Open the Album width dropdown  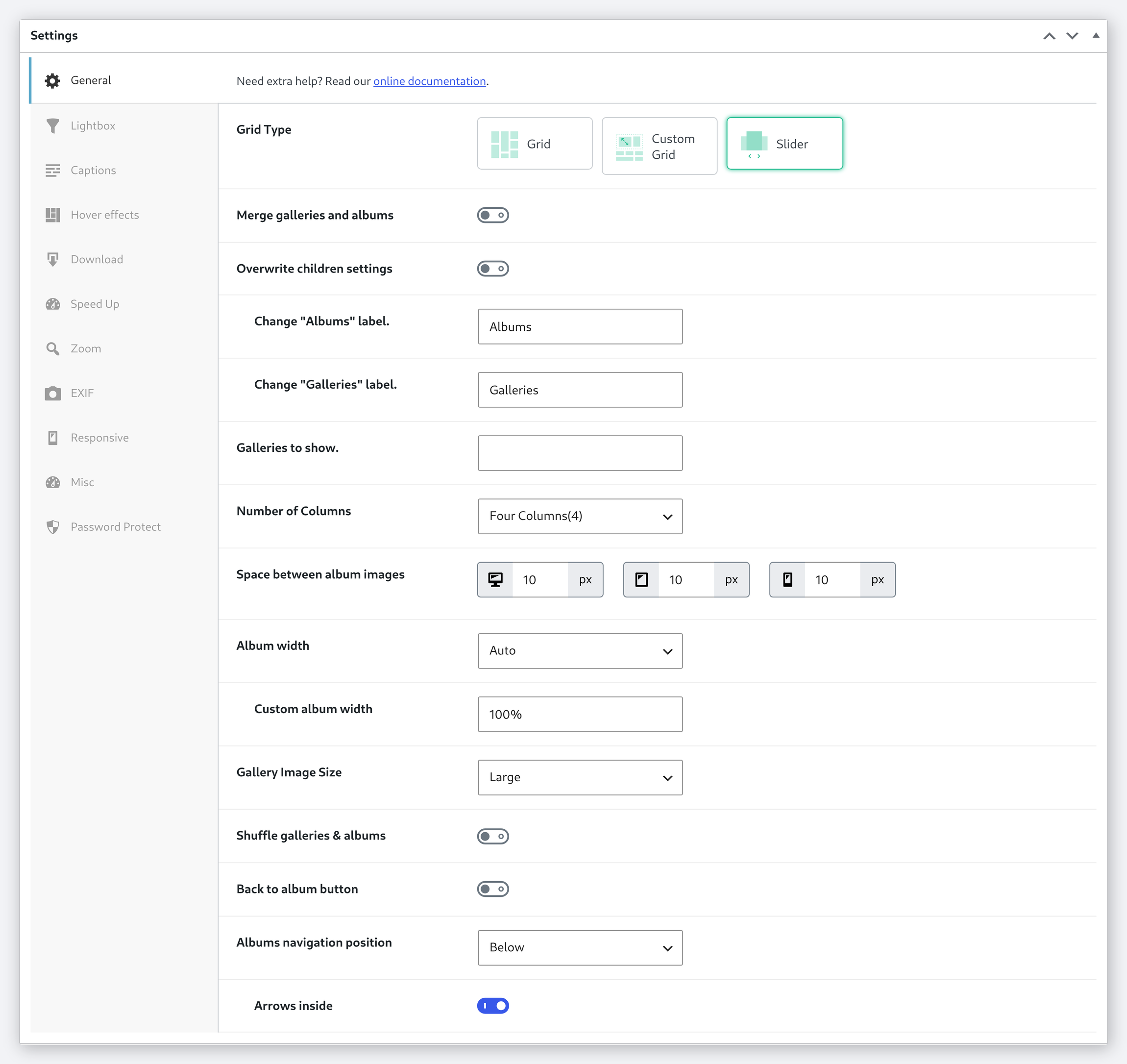click(x=580, y=651)
